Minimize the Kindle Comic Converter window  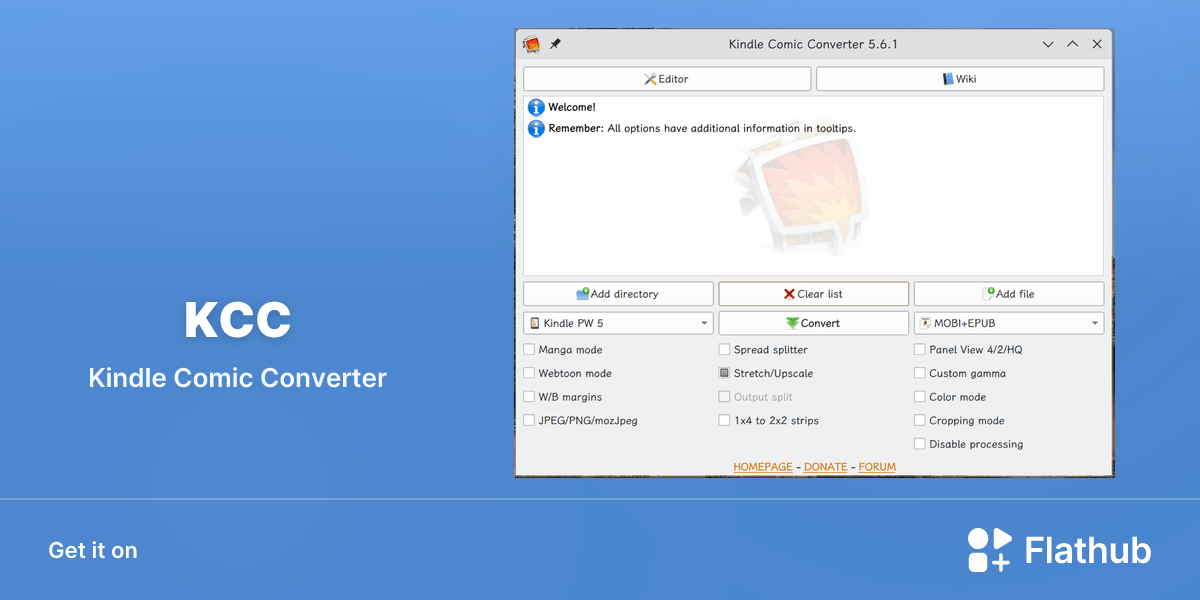1048,44
